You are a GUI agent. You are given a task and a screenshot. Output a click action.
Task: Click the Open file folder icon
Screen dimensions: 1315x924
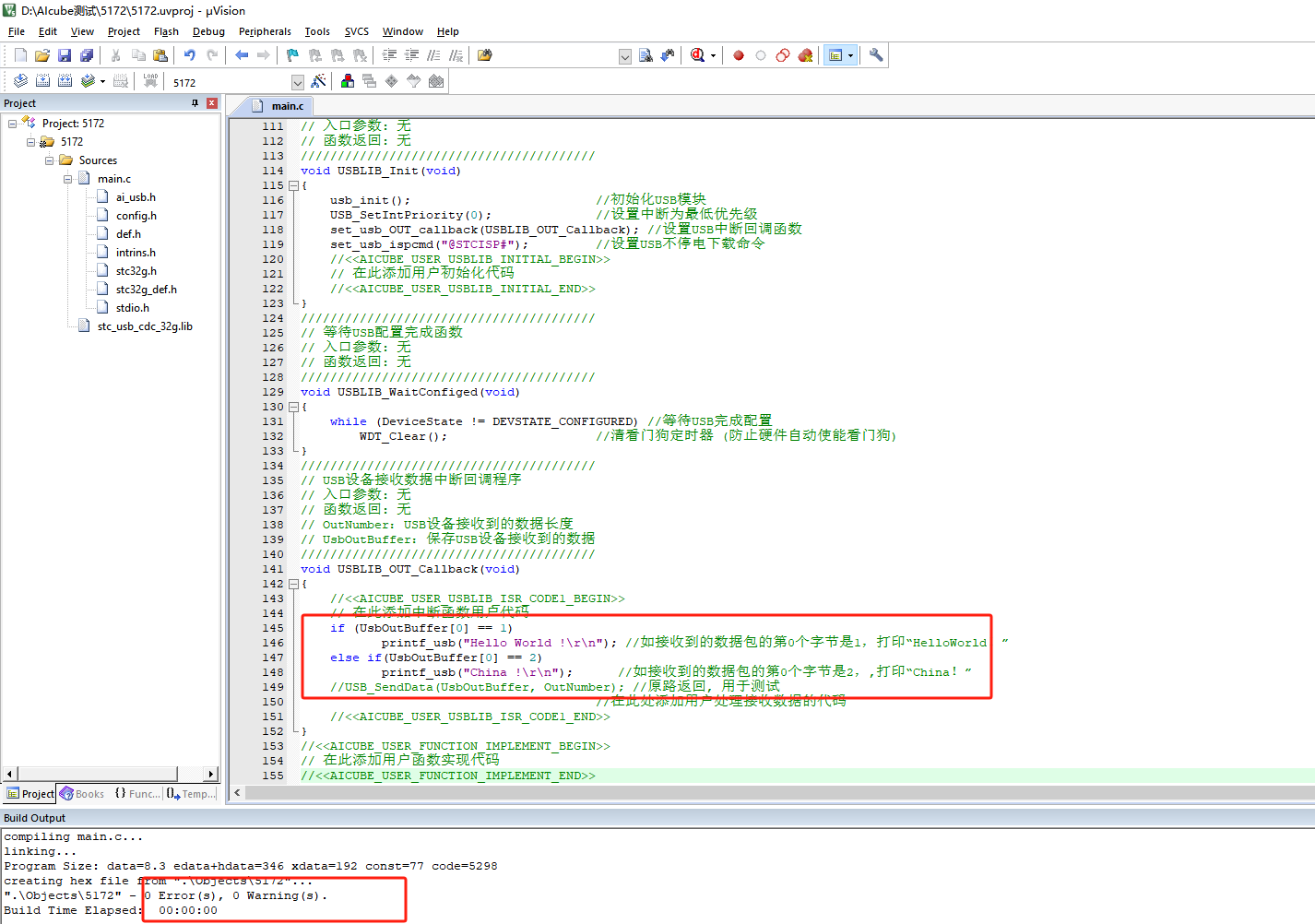coord(42,55)
